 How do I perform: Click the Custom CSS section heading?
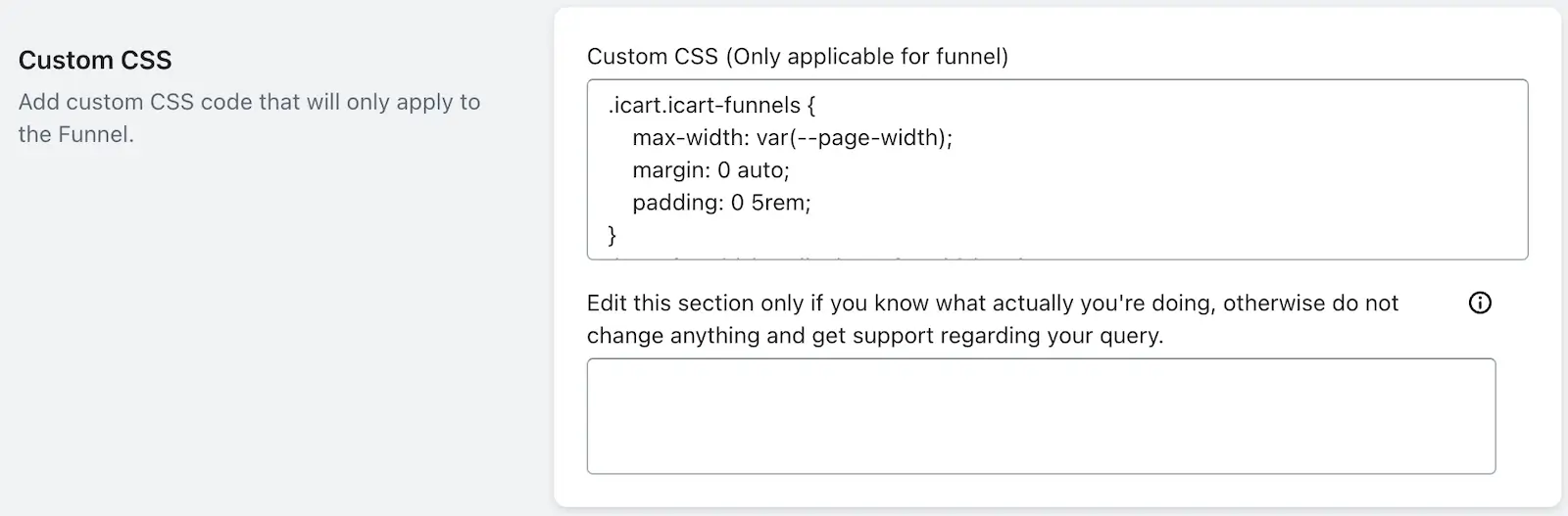(95, 61)
